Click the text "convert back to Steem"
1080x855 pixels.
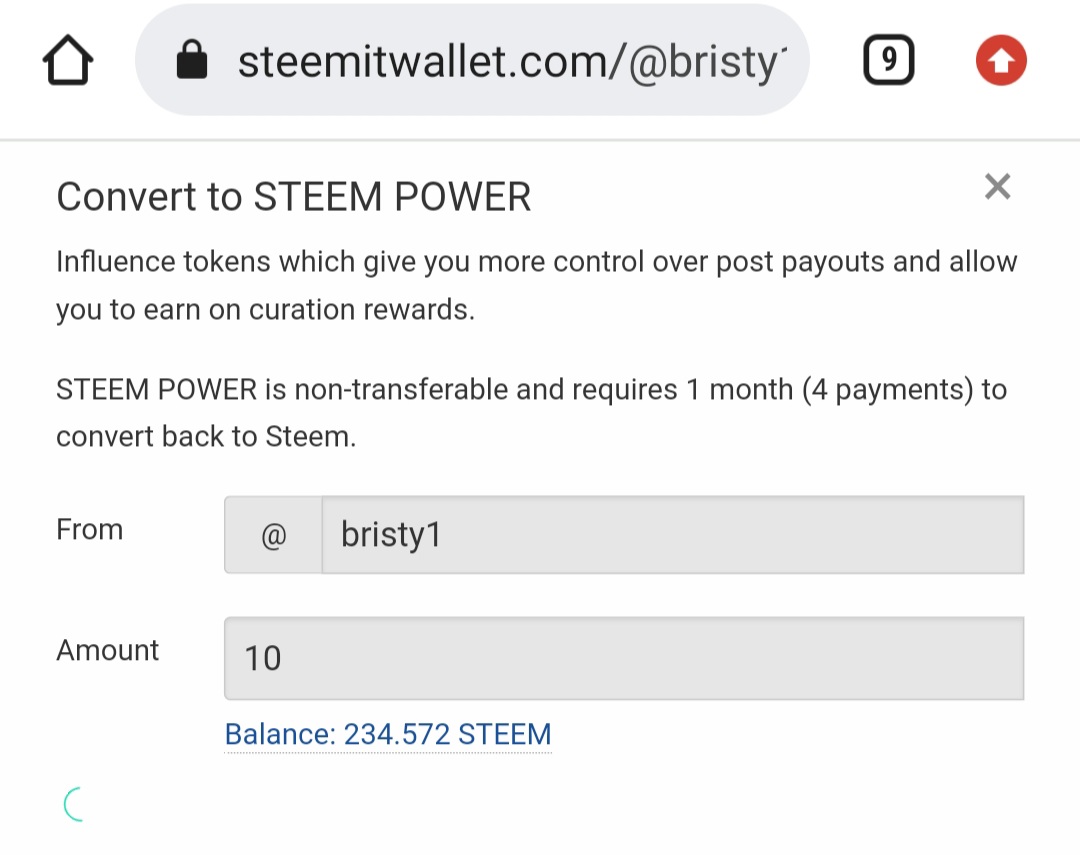[x=203, y=437]
